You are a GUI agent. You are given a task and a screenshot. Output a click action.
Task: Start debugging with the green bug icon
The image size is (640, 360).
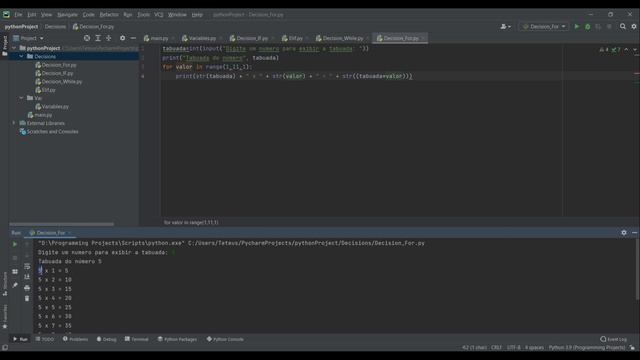588,27
